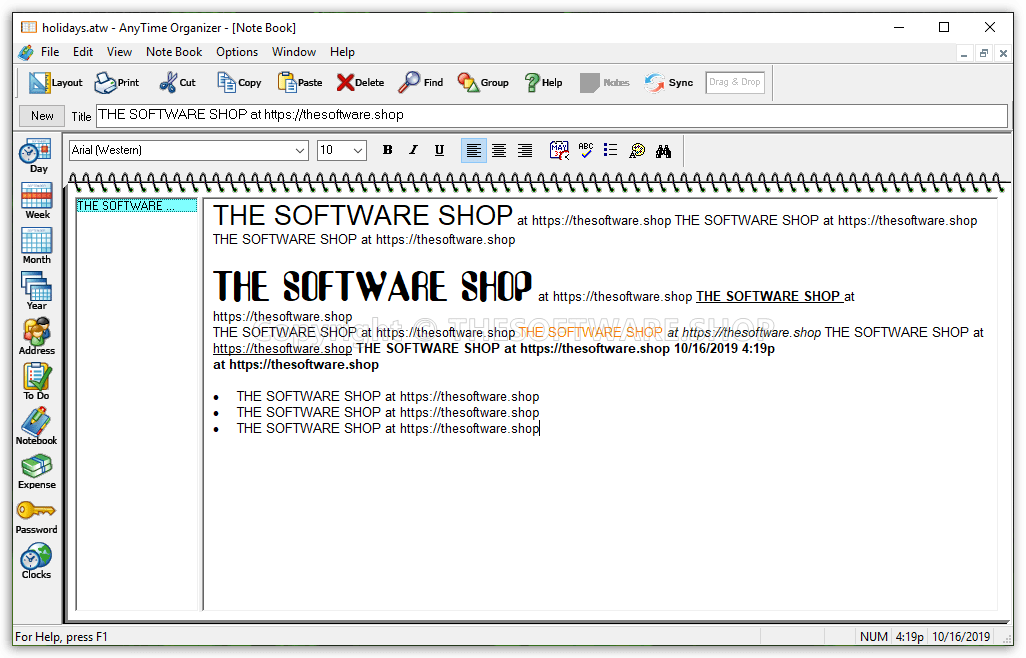The width and height of the screenshot is (1026, 658).
Task: Open the Password key sidebar icon
Action: pos(37,517)
